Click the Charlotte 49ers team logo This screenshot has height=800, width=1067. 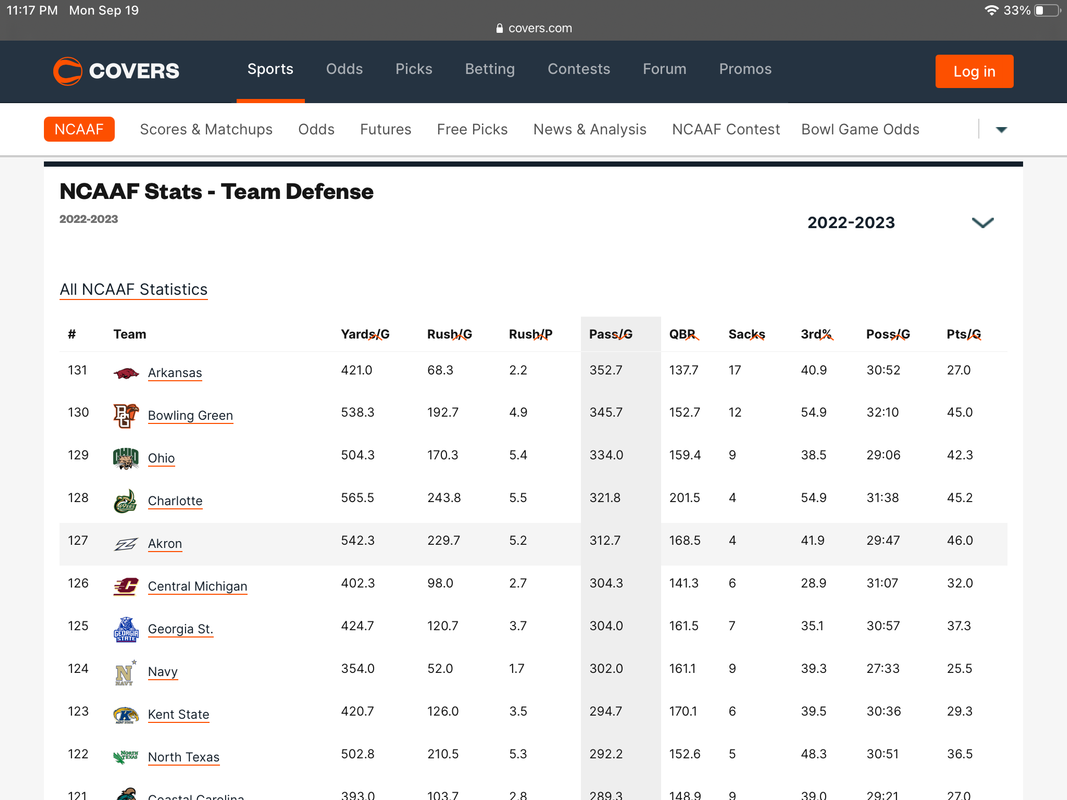coord(126,501)
